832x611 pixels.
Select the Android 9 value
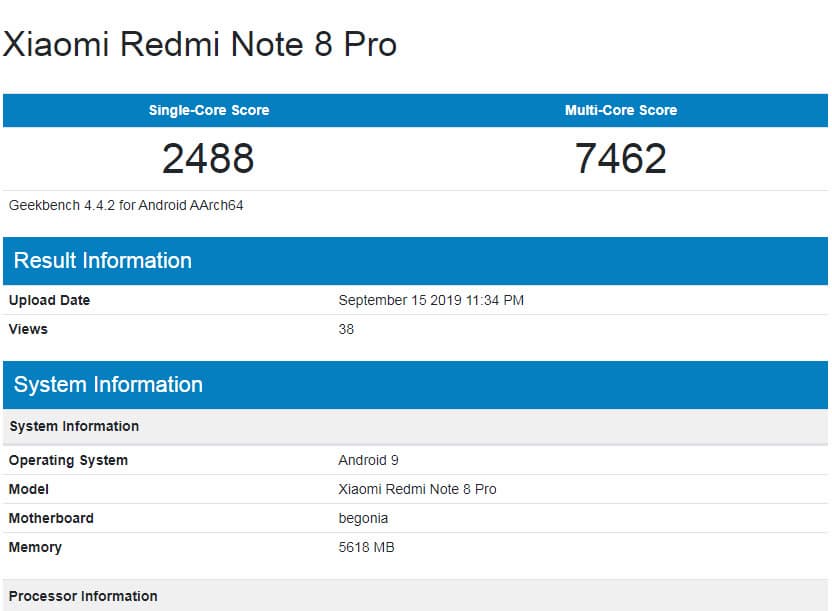(x=368, y=460)
